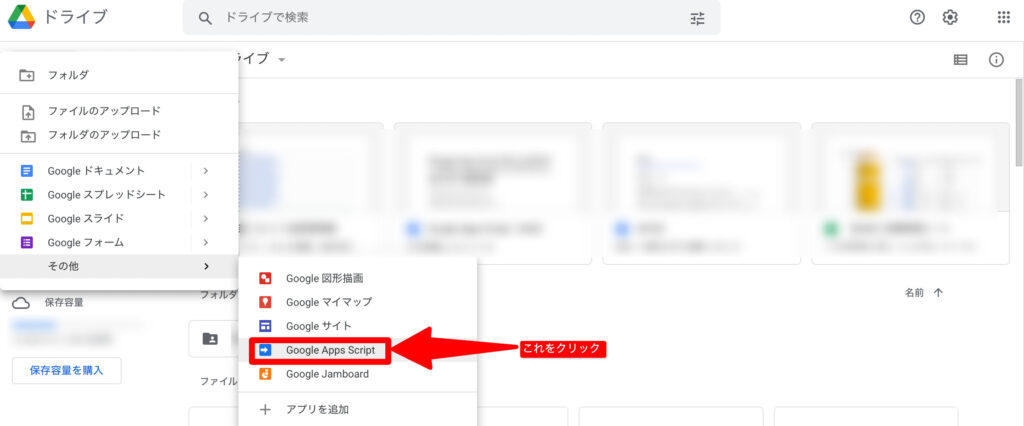Click the sort direction arrow icon
Screen dimensions: 1024x426
[938, 293]
